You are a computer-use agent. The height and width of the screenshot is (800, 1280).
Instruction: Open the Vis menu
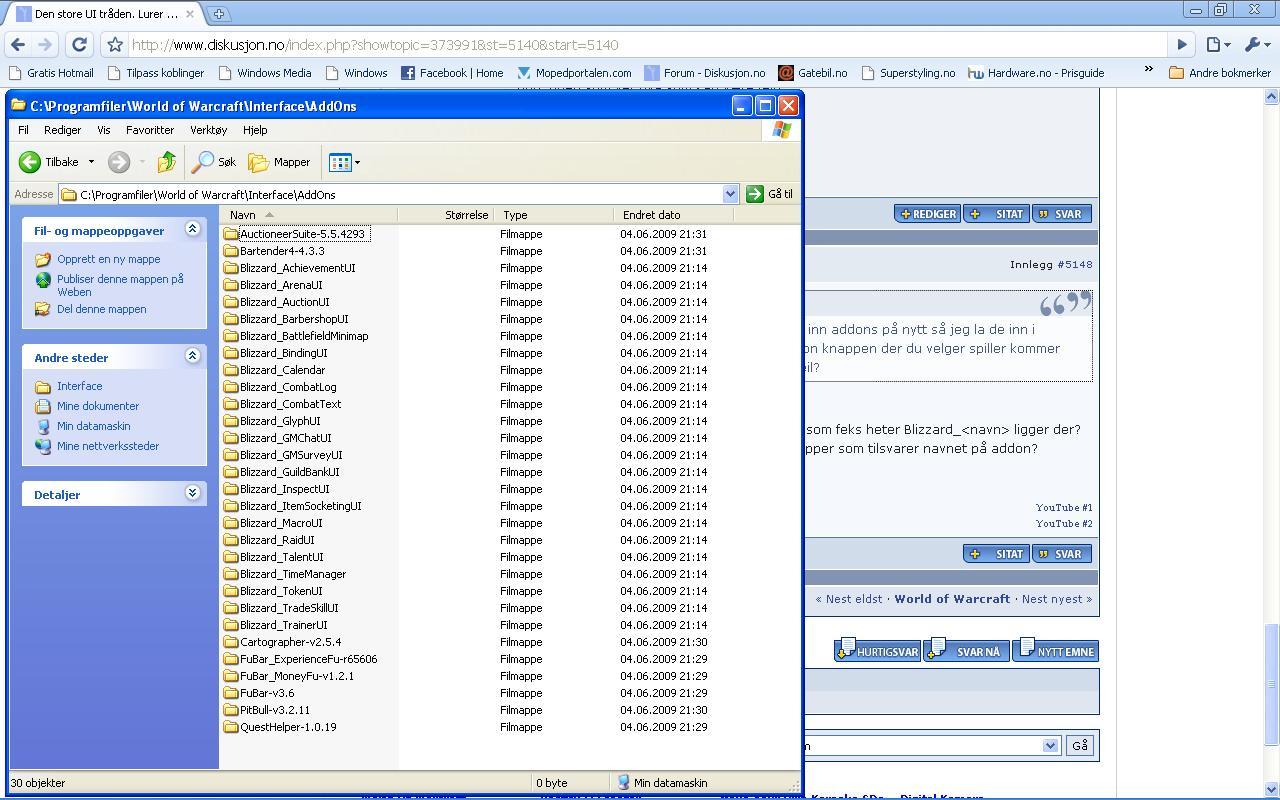click(x=104, y=130)
